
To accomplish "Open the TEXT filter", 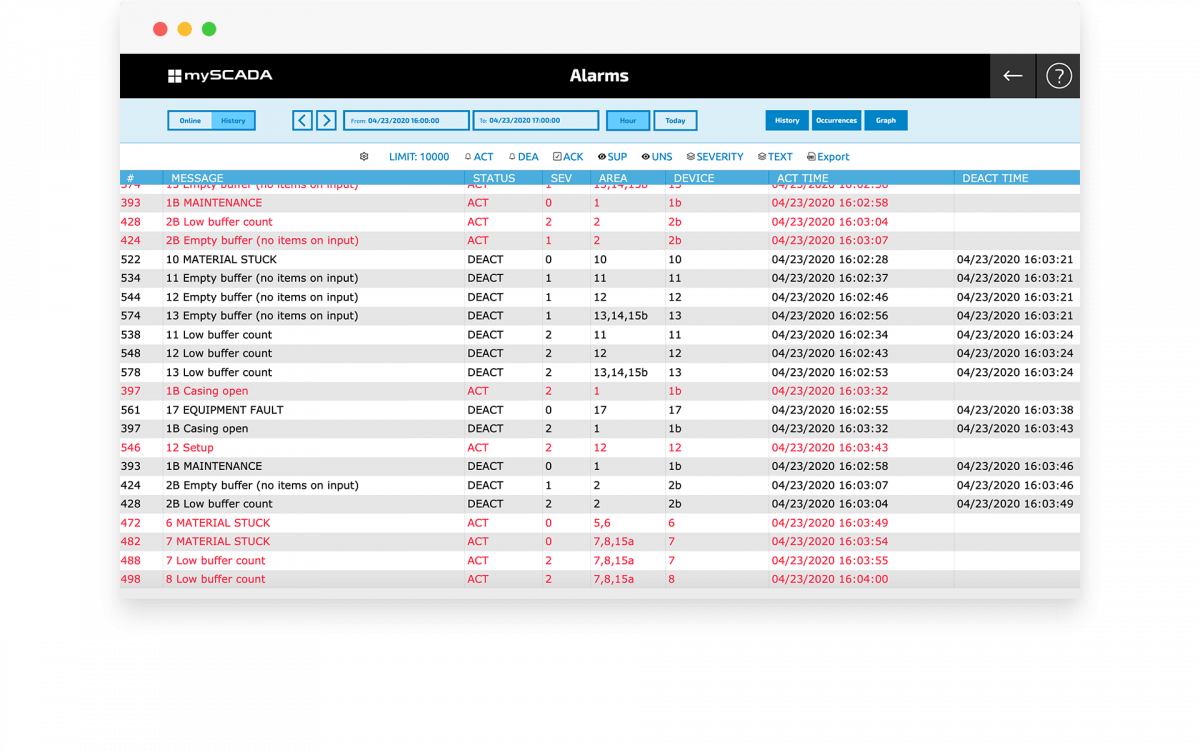I will (775, 157).
